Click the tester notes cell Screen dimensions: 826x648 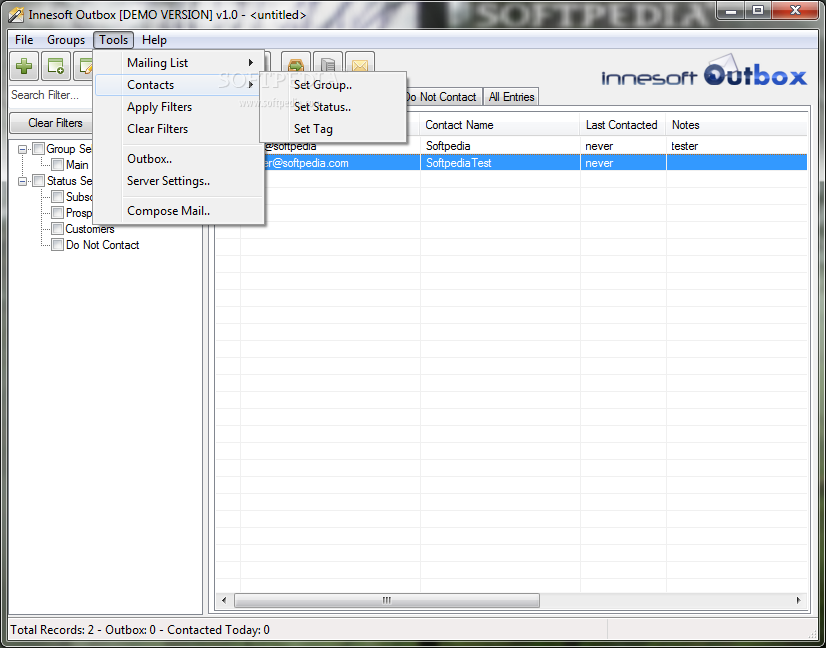click(x=736, y=146)
